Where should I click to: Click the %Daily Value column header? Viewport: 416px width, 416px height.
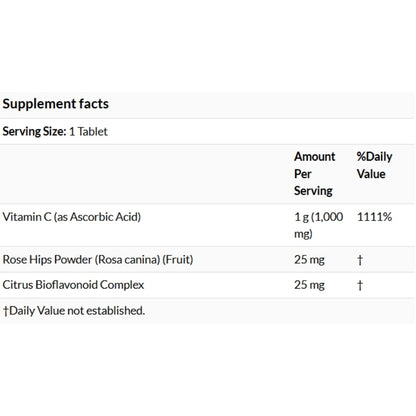374,165
